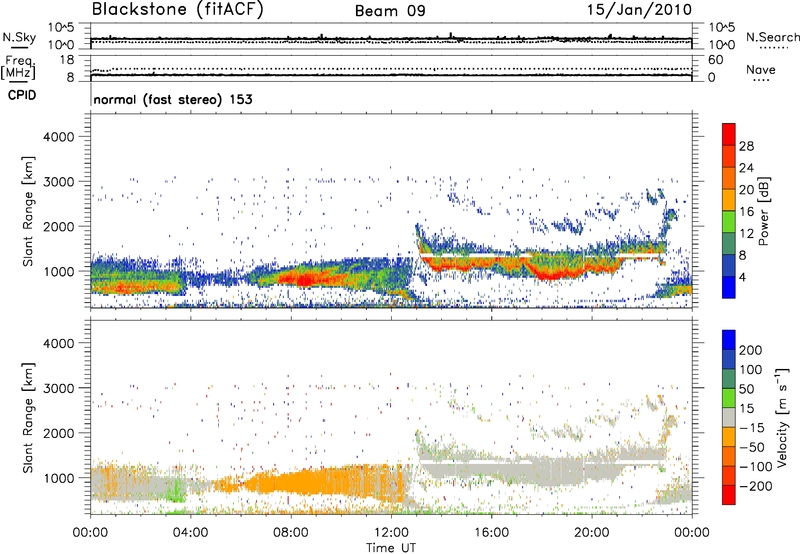Select the bright blue bottom Power colorbar segment
800x554 pixels.
(729, 288)
